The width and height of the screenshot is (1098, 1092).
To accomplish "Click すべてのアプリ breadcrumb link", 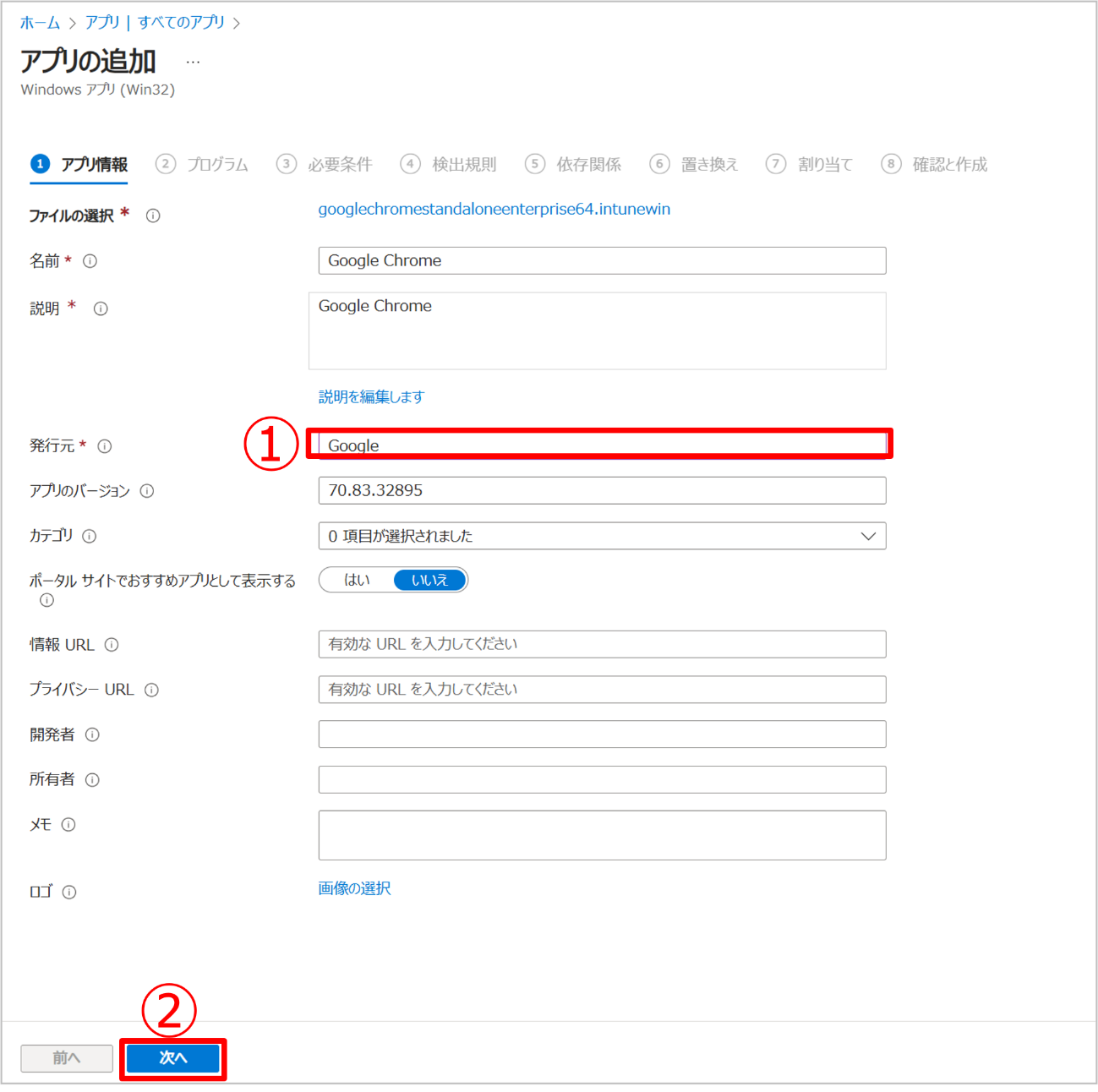I will [x=181, y=23].
